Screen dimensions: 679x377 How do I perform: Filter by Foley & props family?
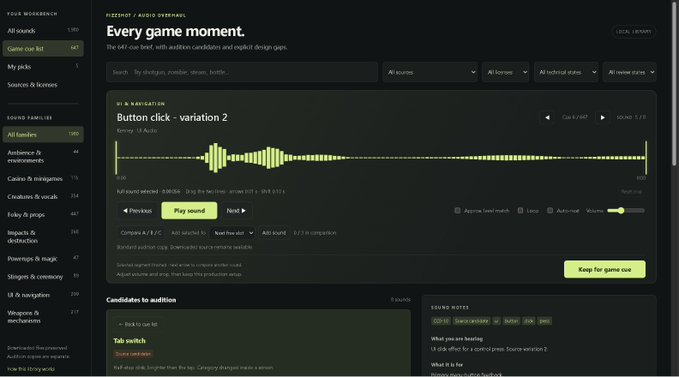[x=43, y=215]
